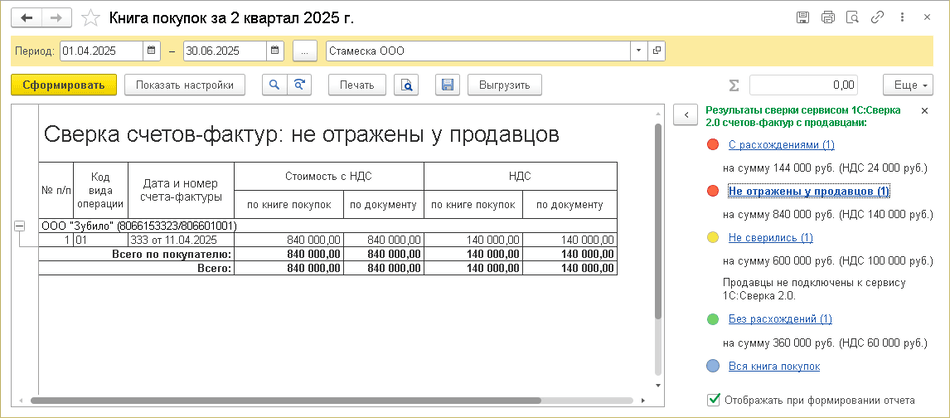Copy link using the chain icon
This screenshot has height=418, width=950.
coord(876,18)
